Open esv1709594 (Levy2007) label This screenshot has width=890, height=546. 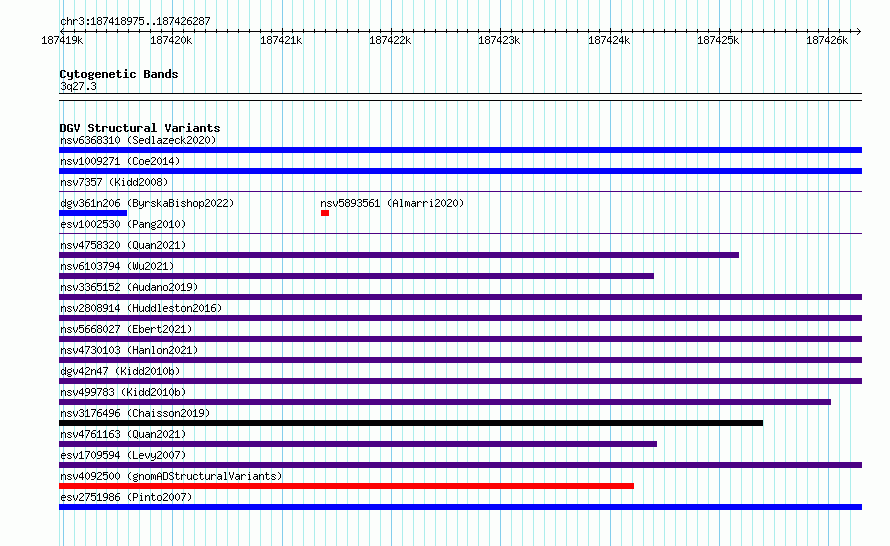tap(123, 455)
